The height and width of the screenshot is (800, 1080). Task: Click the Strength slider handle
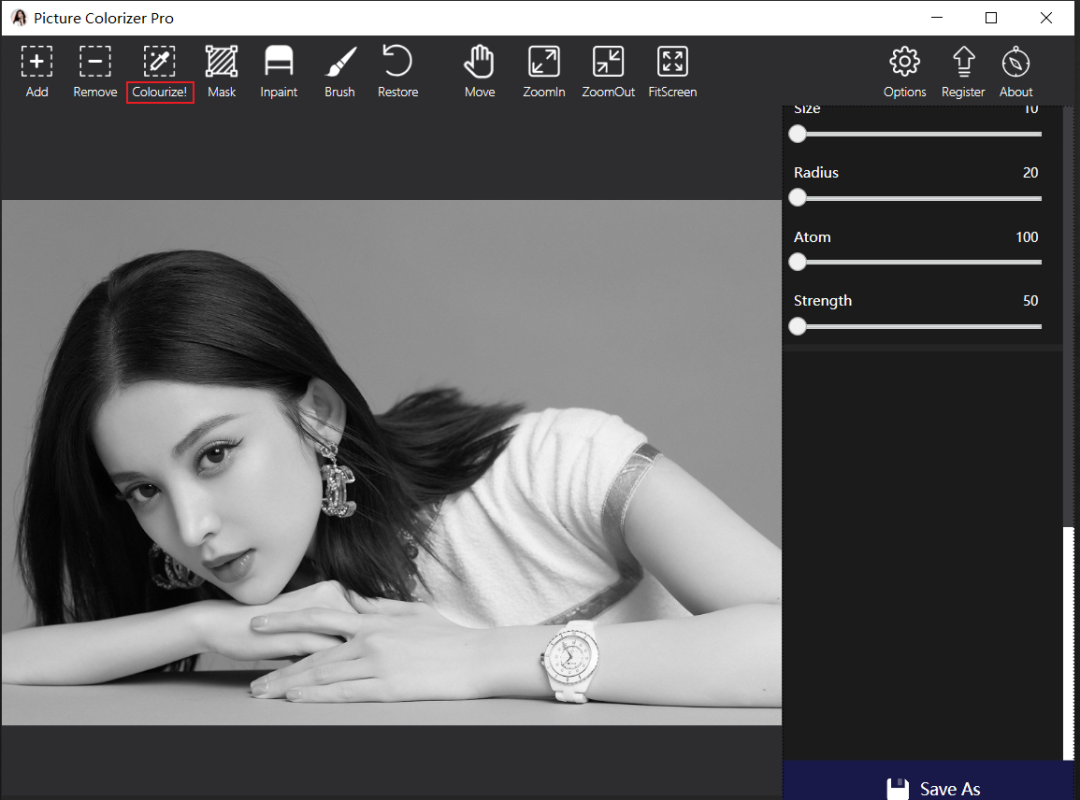coord(798,326)
